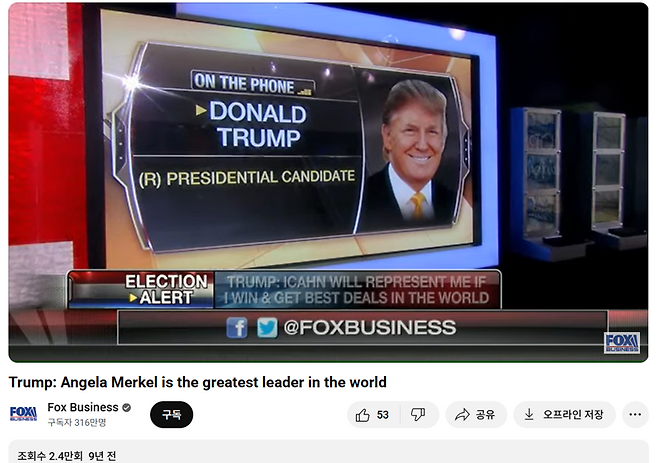Click the Fox Business channel avatar logo

(x=24, y=414)
